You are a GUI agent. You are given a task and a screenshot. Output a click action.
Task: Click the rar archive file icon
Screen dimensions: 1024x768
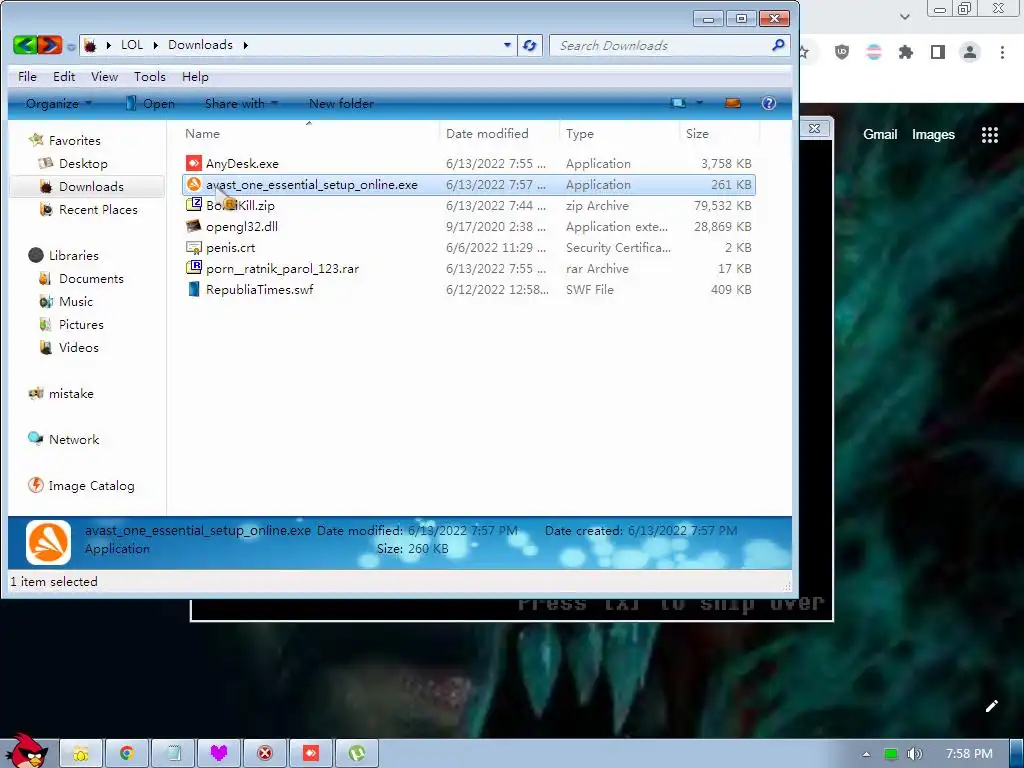point(193,268)
